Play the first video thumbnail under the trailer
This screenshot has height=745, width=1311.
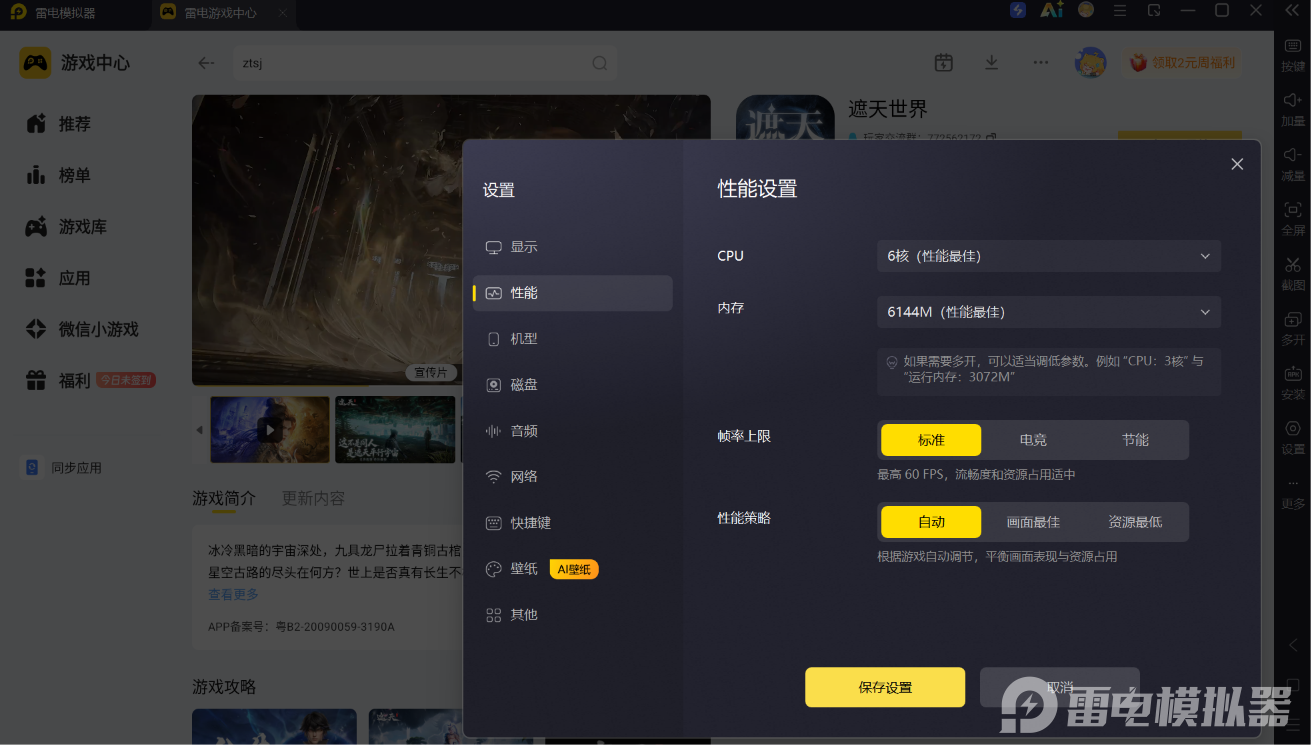click(x=270, y=429)
